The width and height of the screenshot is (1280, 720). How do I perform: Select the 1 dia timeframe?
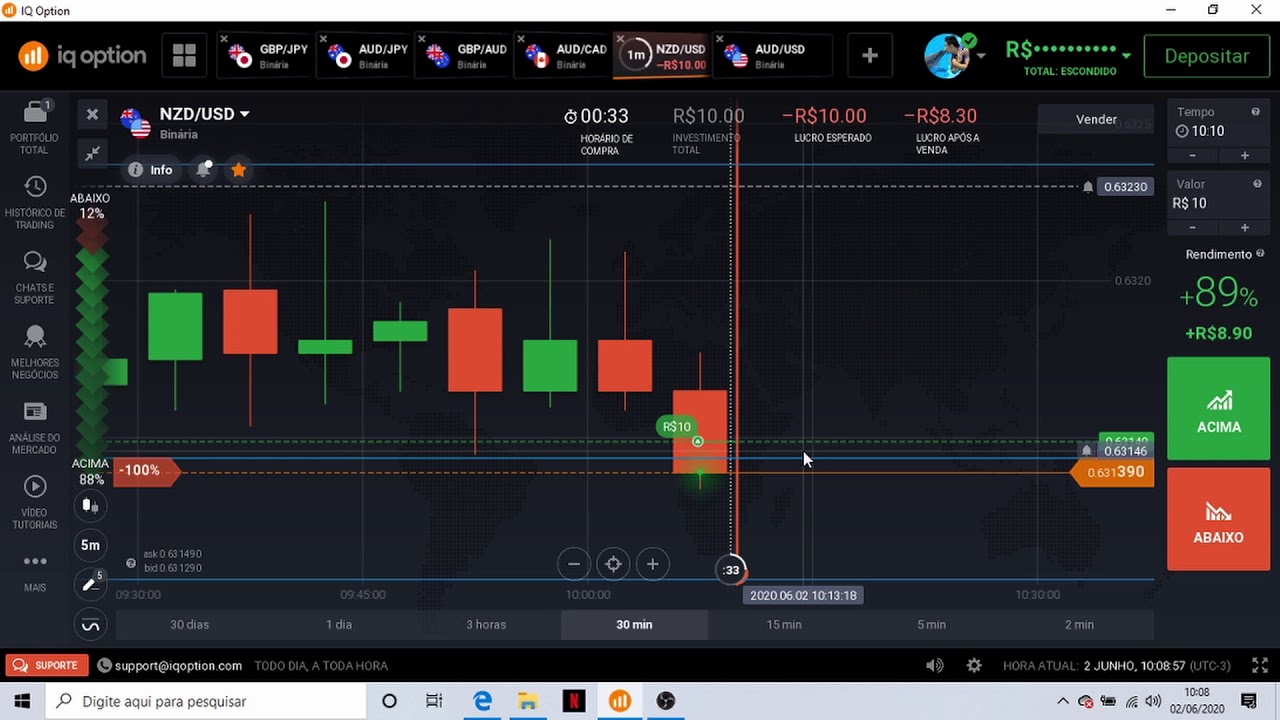339,624
